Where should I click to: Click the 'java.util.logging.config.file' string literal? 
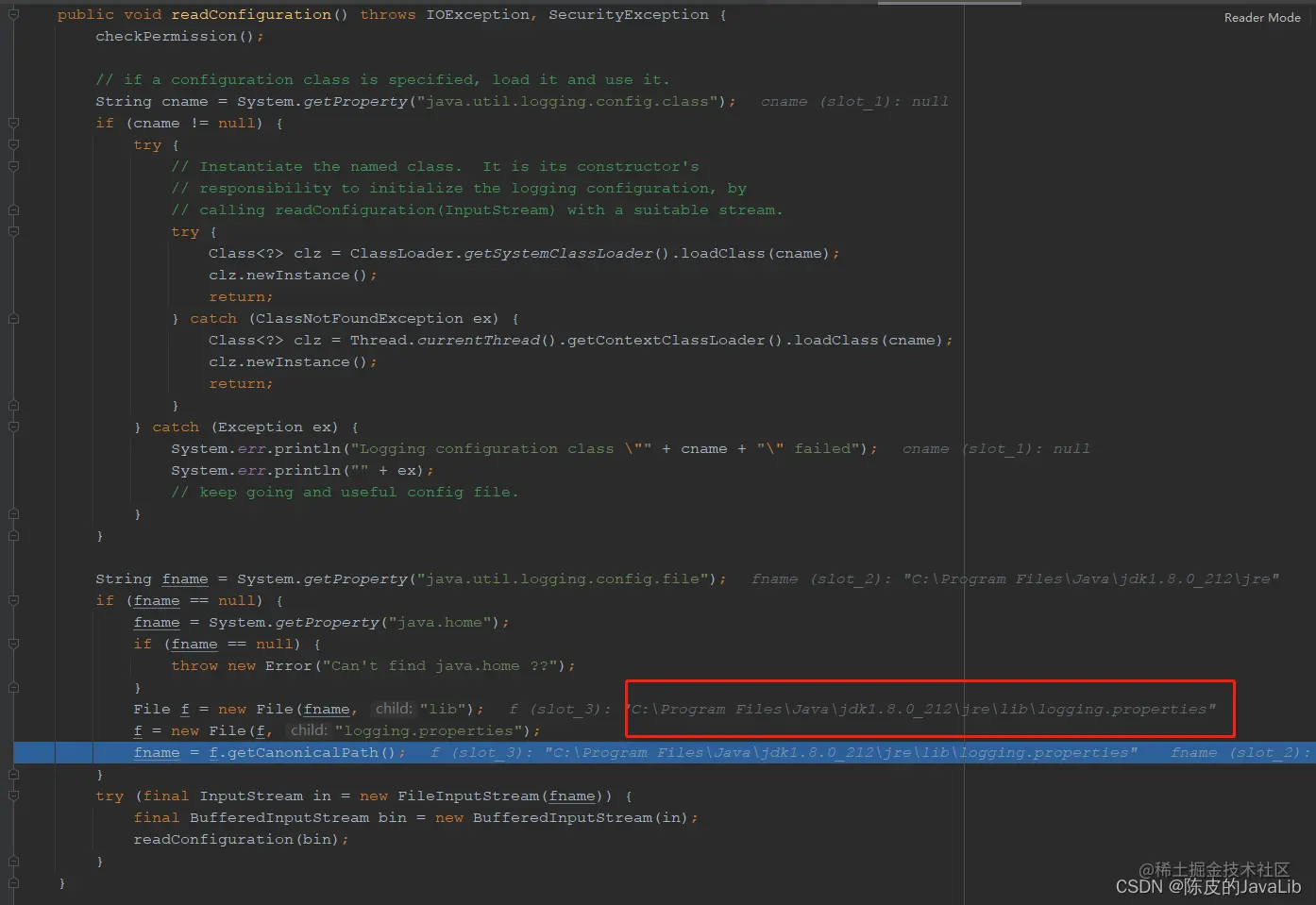coord(563,579)
